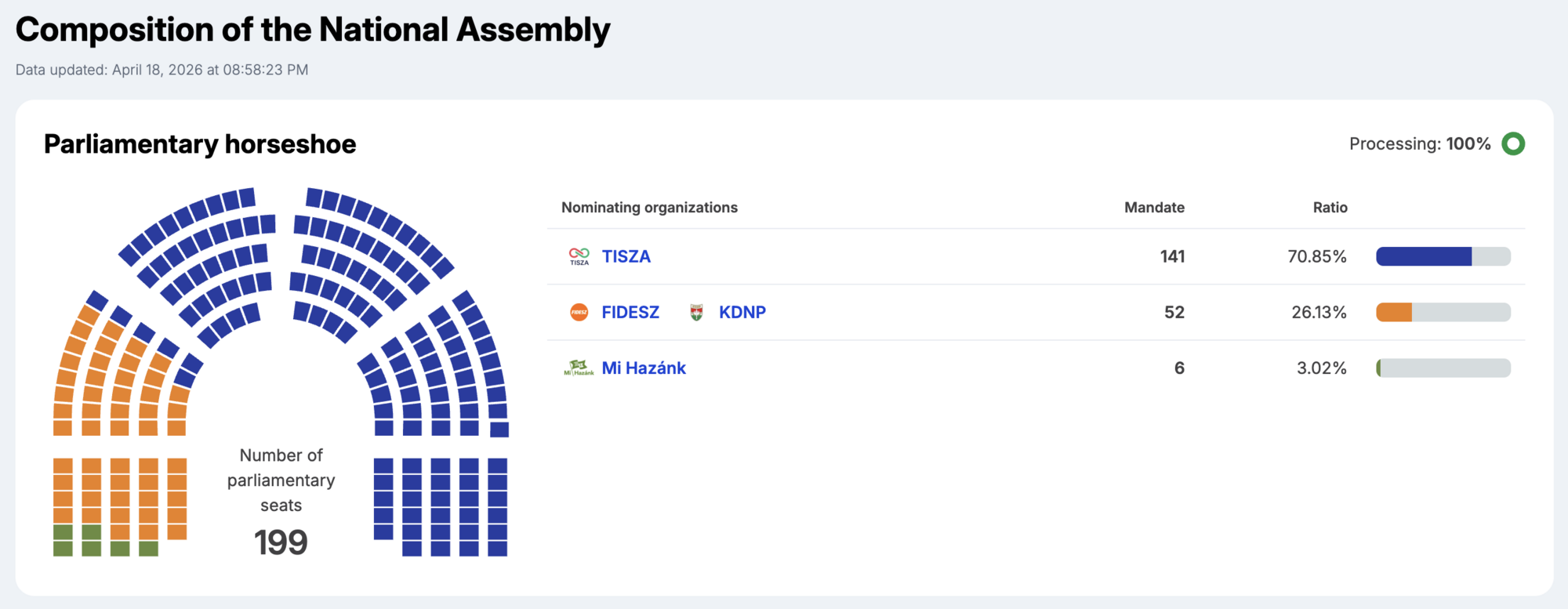Click the Processing: 100% label
The image size is (1568, 609).
[1419, 144]
